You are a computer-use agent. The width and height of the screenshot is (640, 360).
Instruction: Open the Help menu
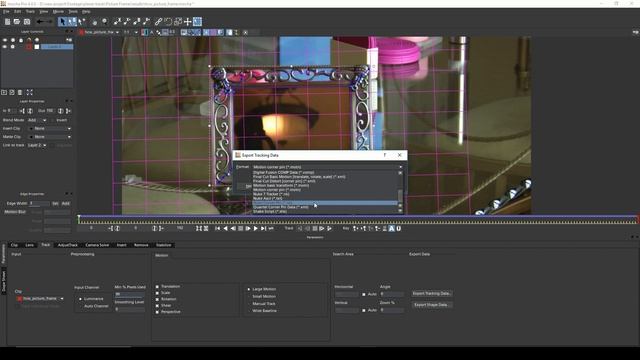[x=86, y=11]
